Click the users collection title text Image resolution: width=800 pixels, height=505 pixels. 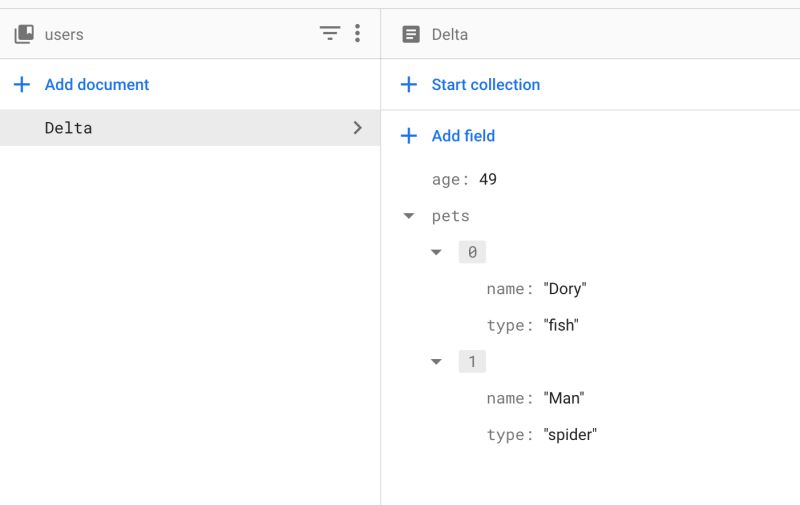tap(64, 35)
